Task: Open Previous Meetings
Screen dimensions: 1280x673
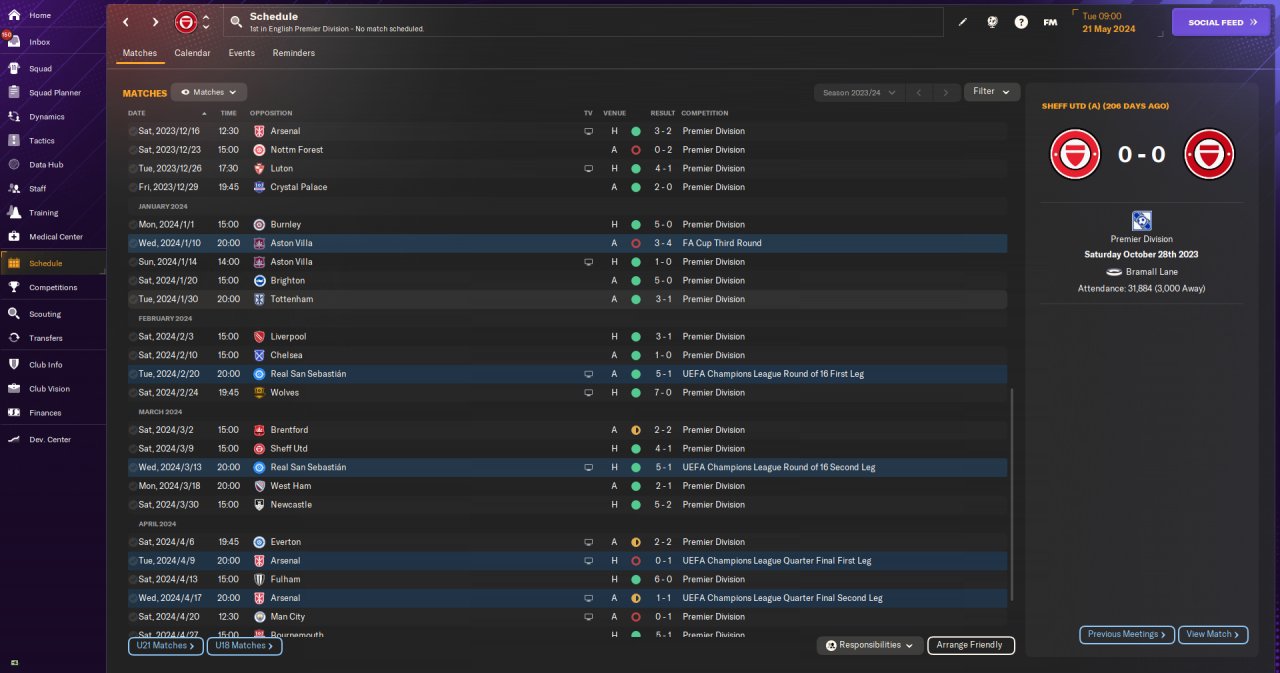Action: pos(1128,634)
